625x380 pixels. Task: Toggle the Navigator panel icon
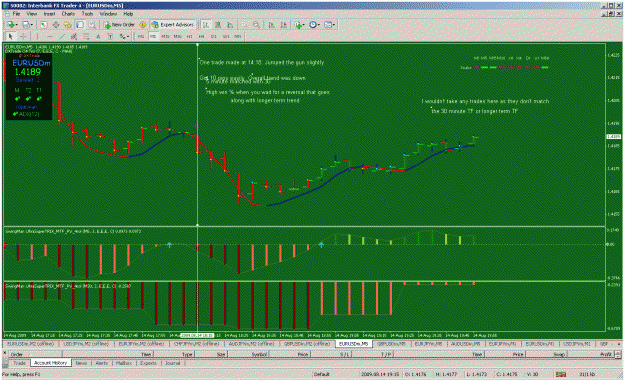point(68,25)
